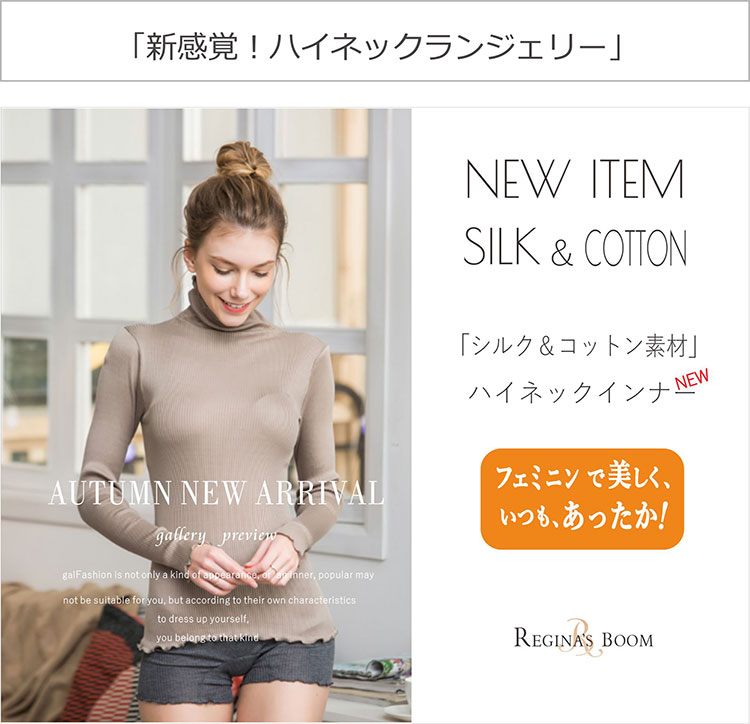Screen dimensions: 750x724
Task: Click the NEW ITEM heading text
Action: click(x=575, y=179)
